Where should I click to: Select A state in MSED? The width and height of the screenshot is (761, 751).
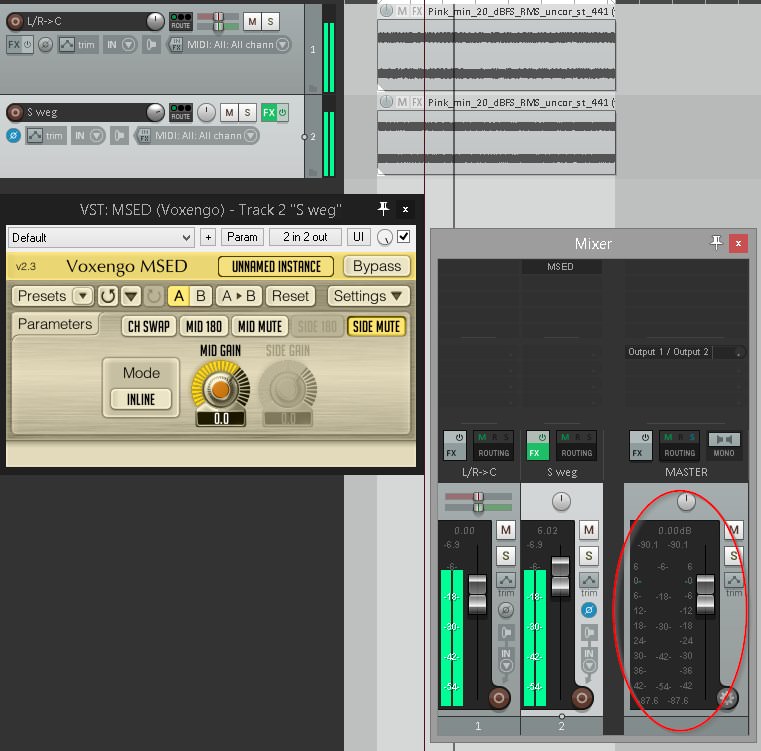[179, 296]
